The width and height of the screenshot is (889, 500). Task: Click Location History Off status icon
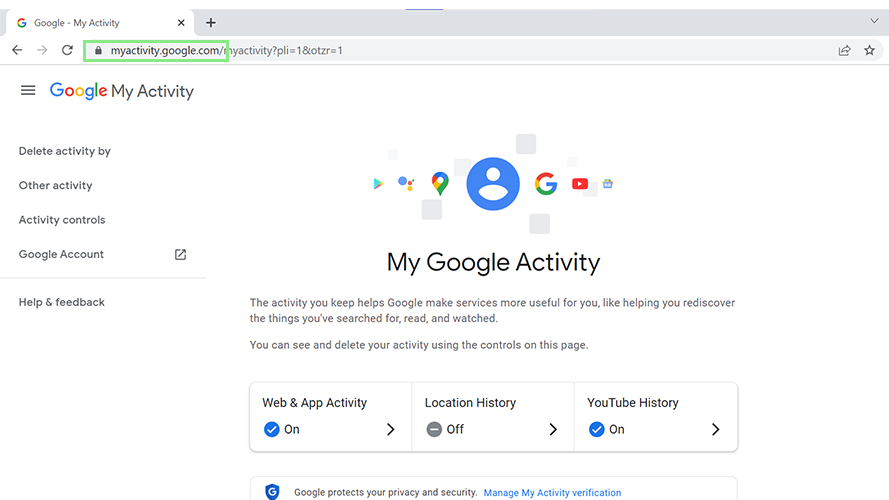tap(434, 429)
